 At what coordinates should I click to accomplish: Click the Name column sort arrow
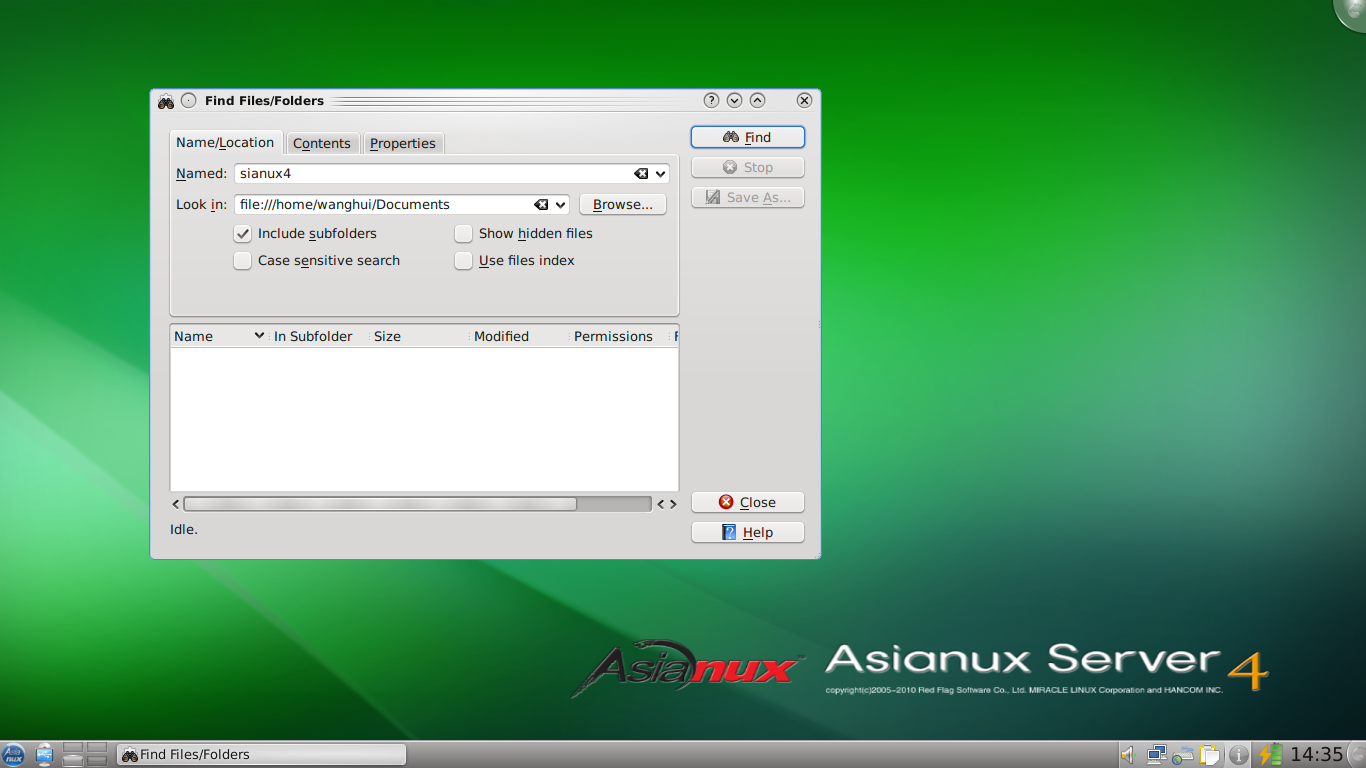259,336
